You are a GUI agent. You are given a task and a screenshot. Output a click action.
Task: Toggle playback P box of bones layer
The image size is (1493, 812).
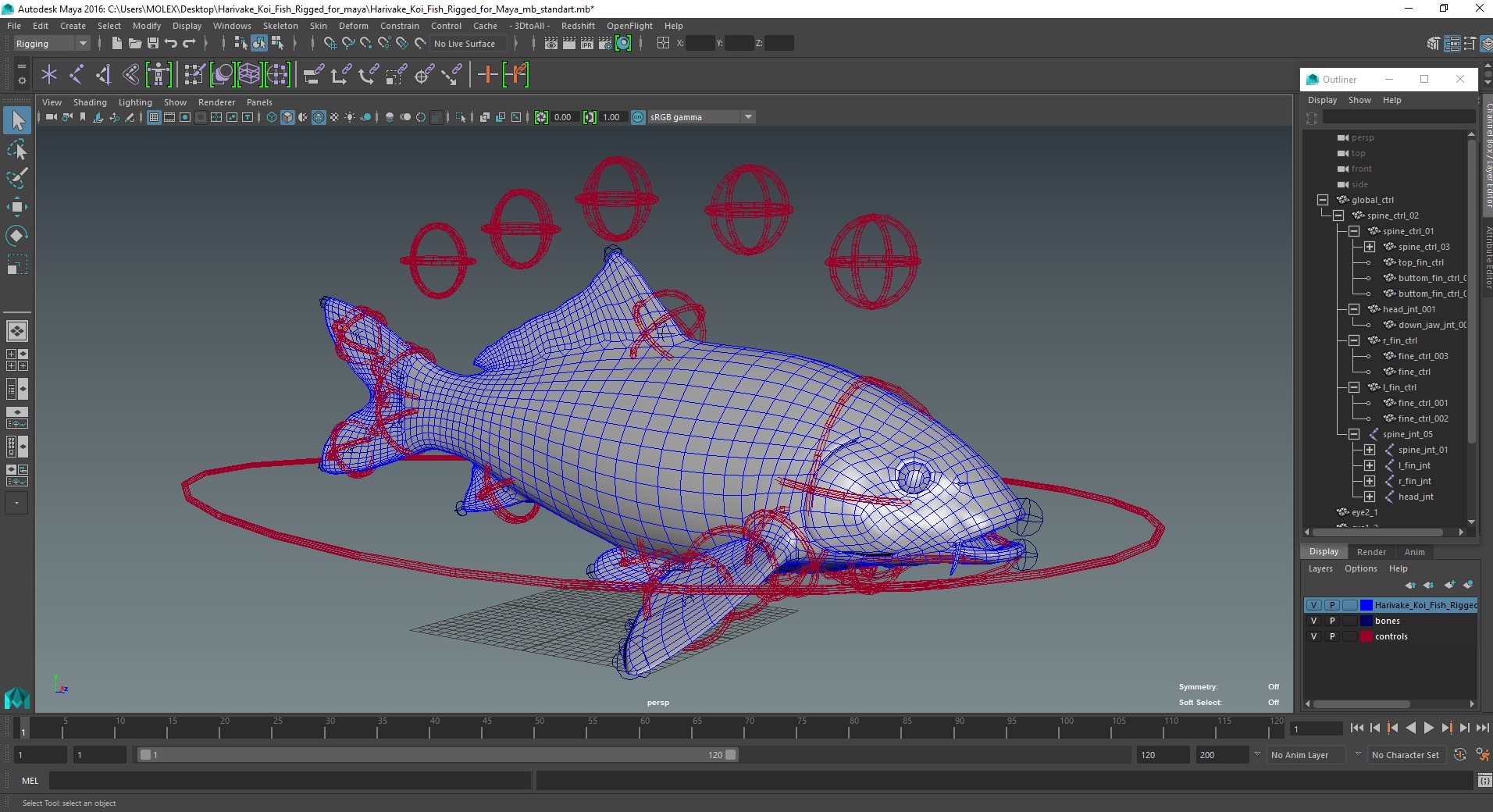click(x=1332, y=621)
